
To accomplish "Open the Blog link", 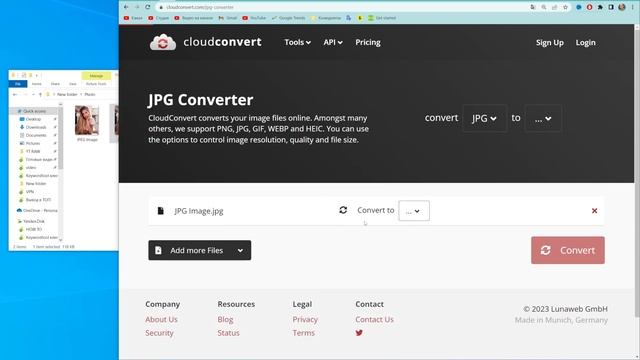I will 225,319.
